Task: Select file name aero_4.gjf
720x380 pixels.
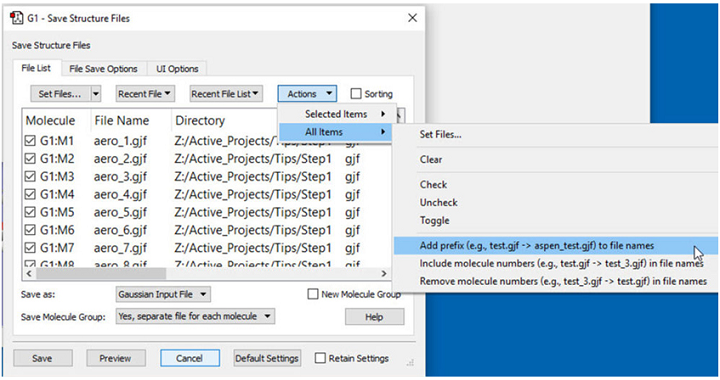Action: pyautogui.click(x=120, y=195)
